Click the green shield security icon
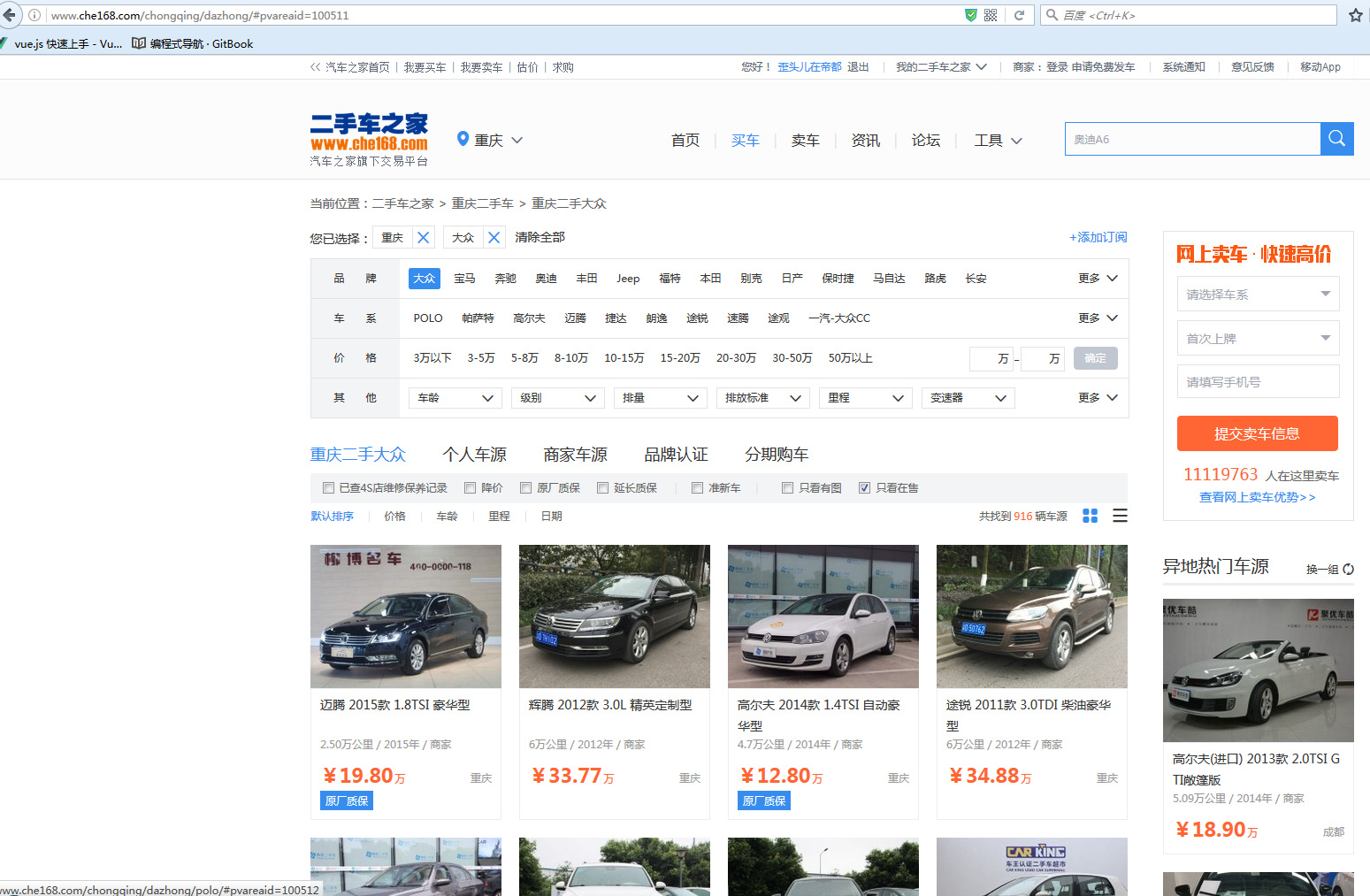The image size is (1370, 896). point(971,15)
